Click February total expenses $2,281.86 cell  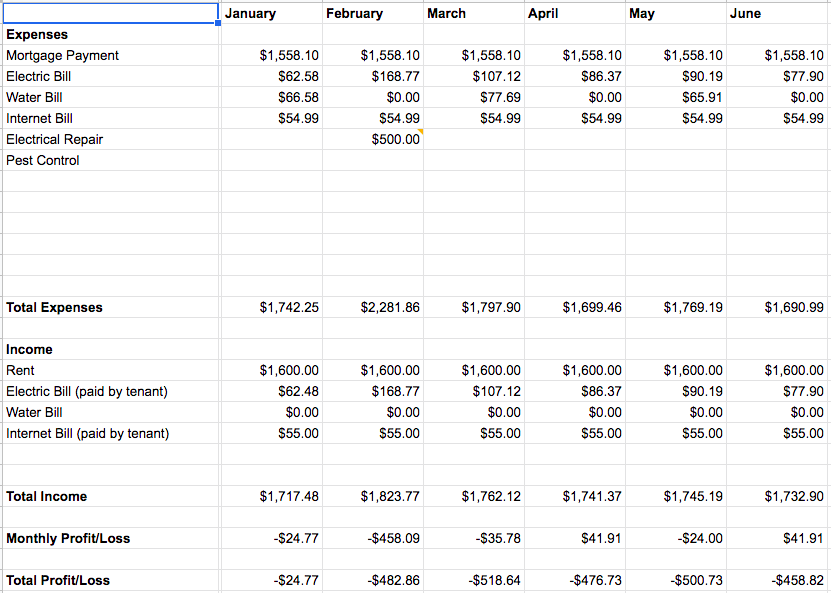pyautogui.click(x=373, y=307)
